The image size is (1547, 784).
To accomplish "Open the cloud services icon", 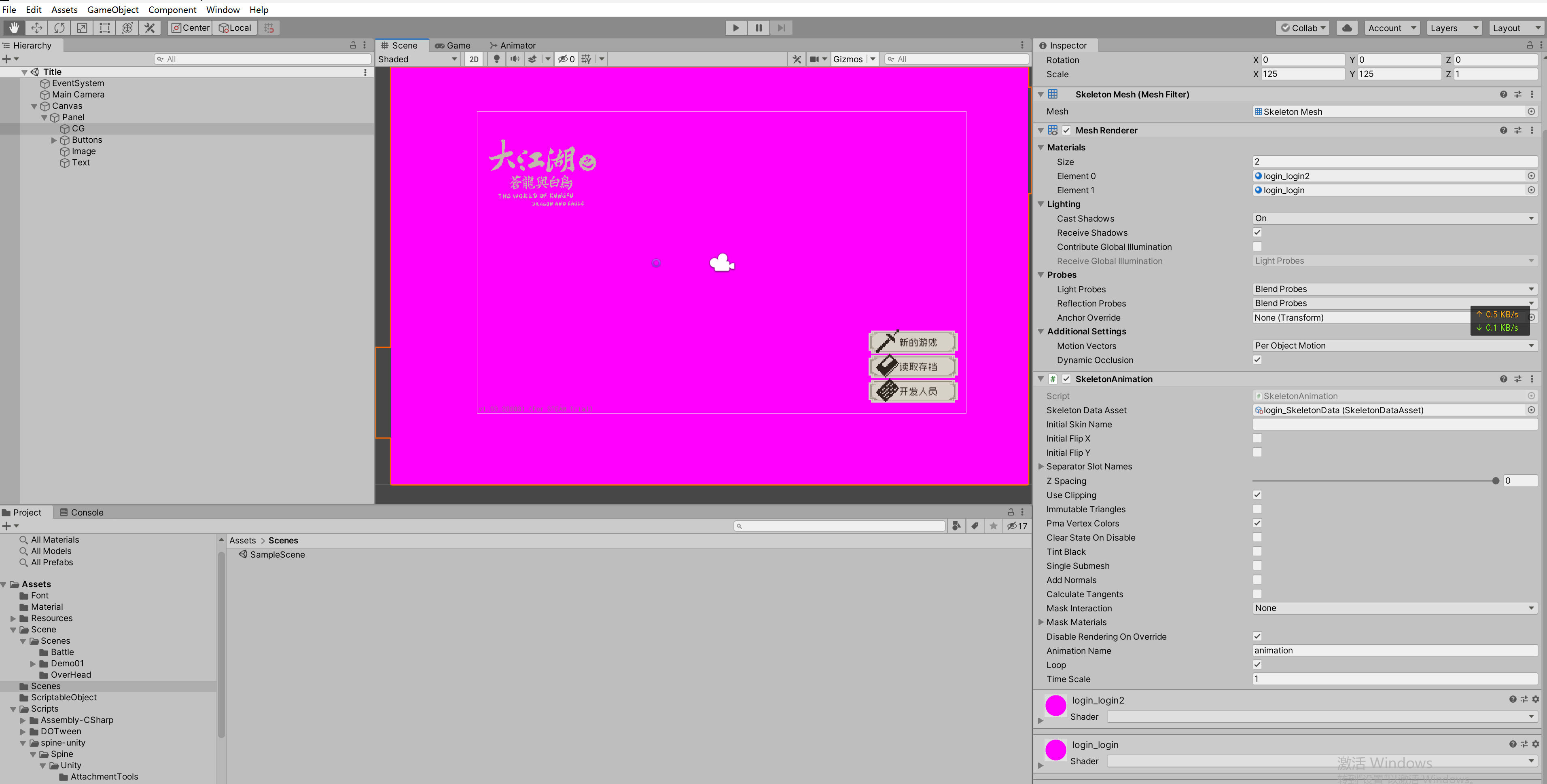I will click(x=1347, y=27).
